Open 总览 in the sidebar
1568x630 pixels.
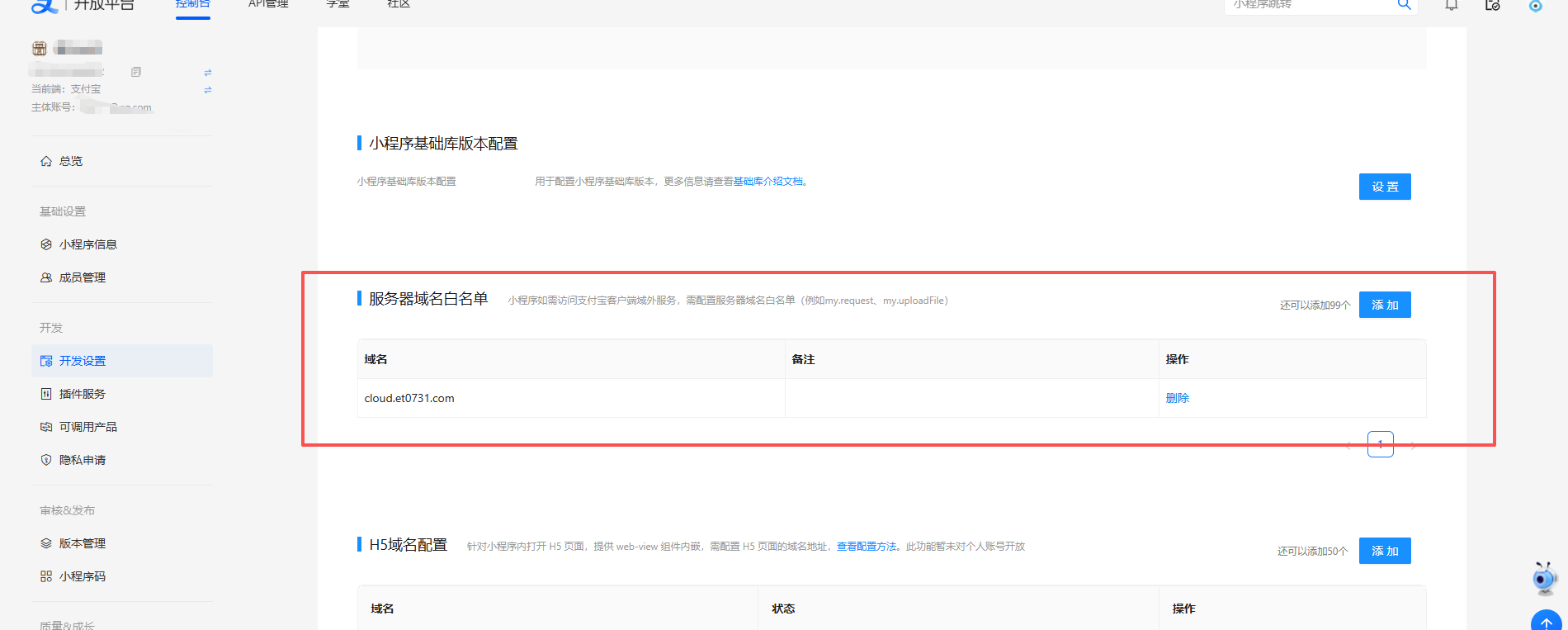point(71,161)
